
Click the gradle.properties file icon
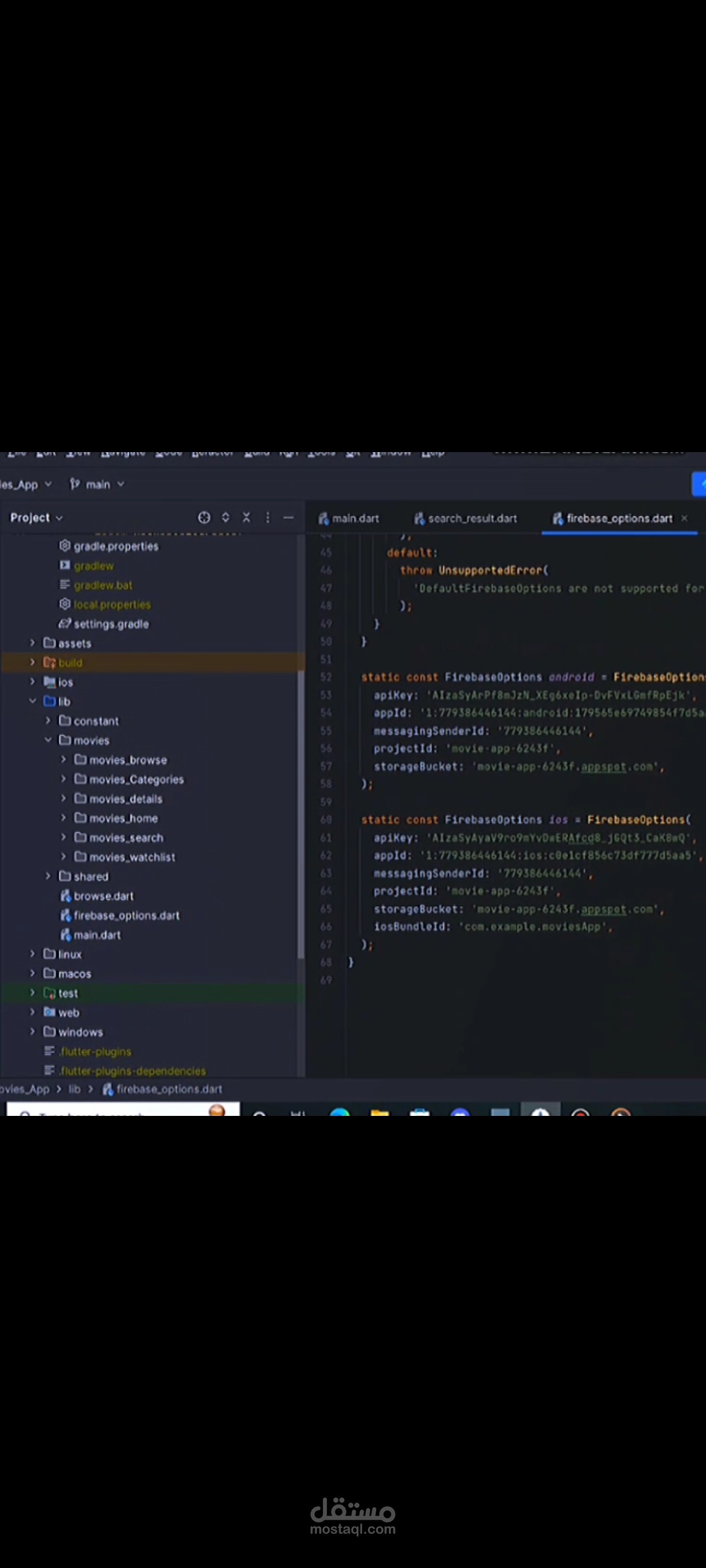click(x=65, y=546)
